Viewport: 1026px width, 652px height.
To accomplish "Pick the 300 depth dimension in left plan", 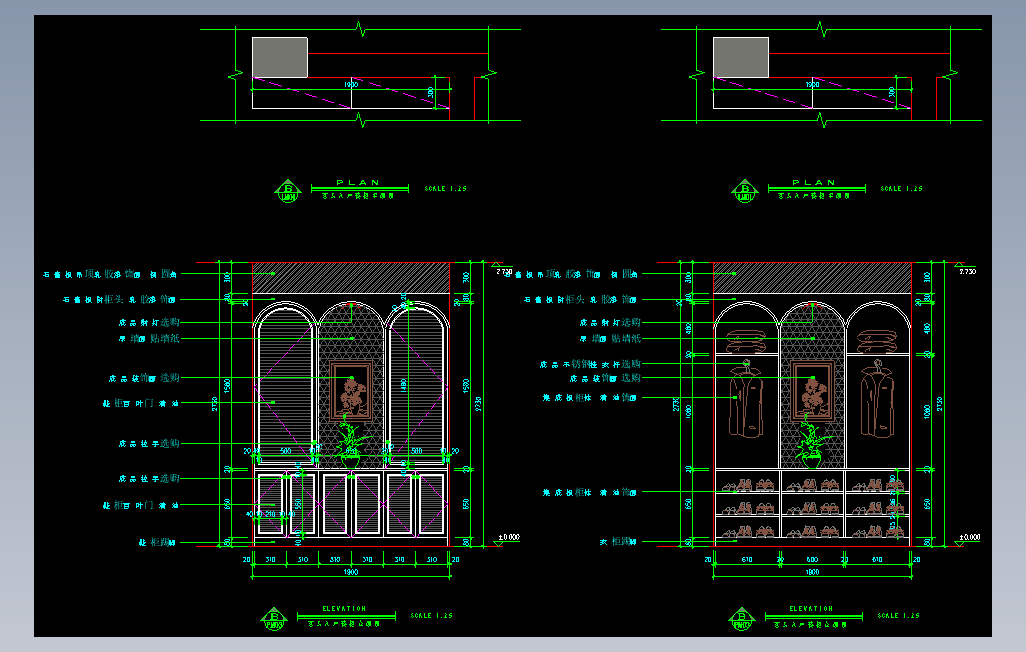I will click(x=430, y=92).
